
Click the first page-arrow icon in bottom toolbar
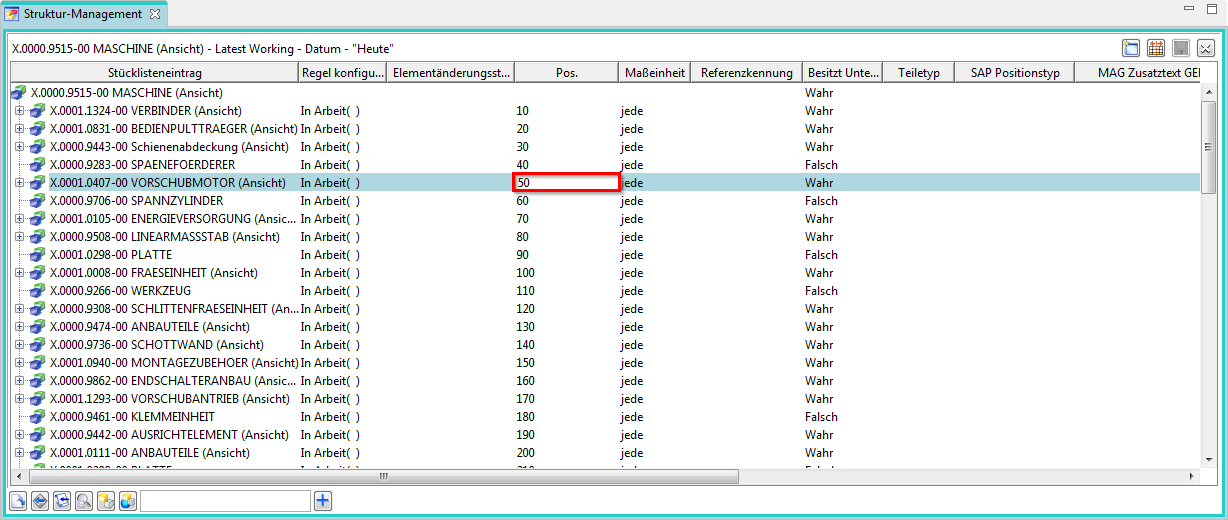tap(18, 500)
